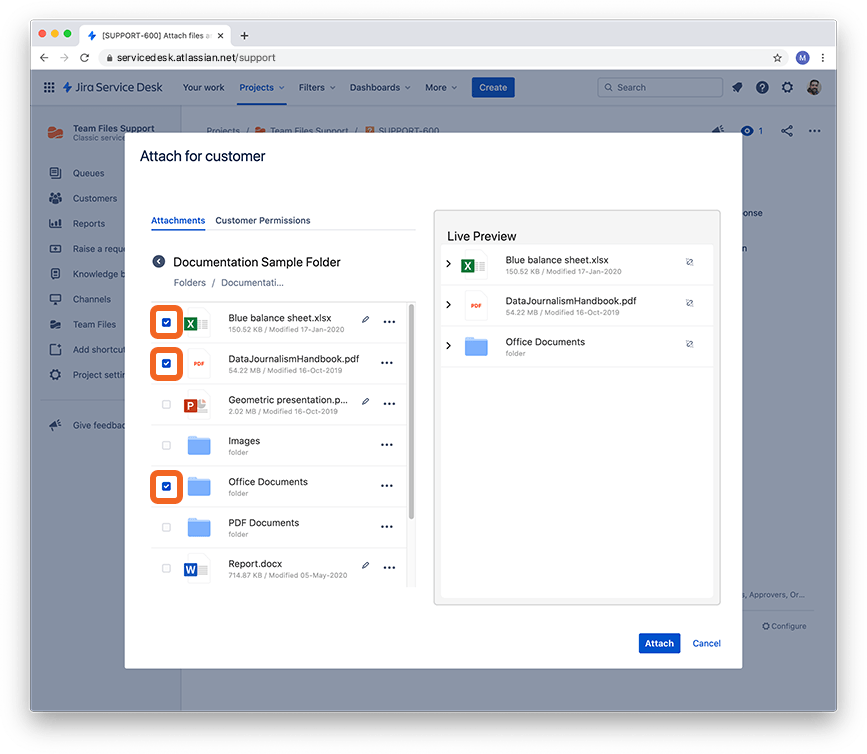Expand DataJournalismHandbook.pdf in Live Preview

pyautogui.click(x=448, y=301)
